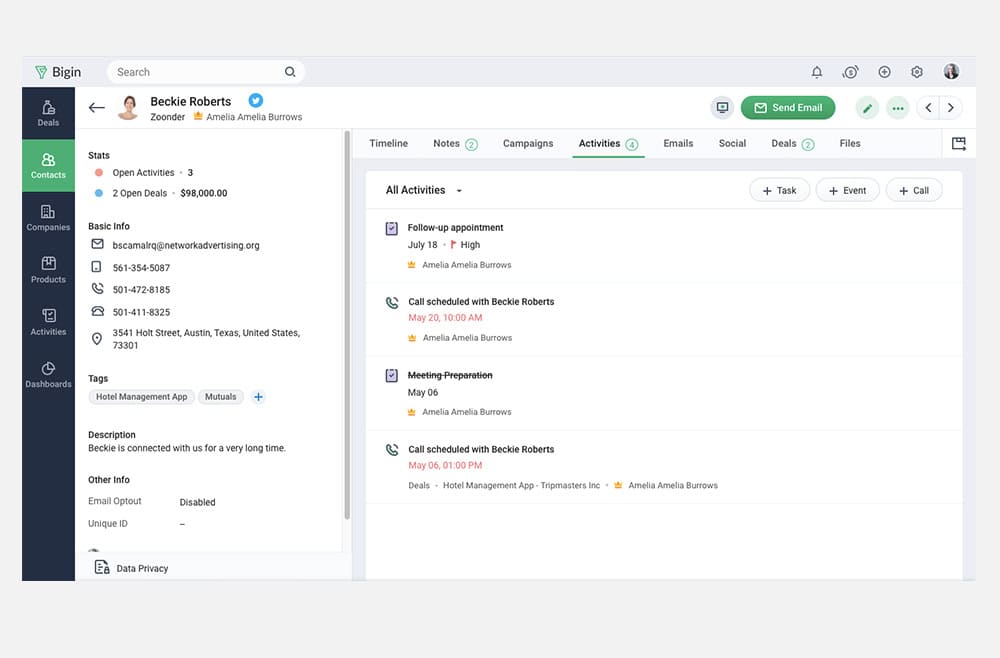Image resolution: width=1000 pixels, height=658 pixels.
Task: Click the mobile phone icon beside 561-354-5087
Action: click(x=96, y=267)
